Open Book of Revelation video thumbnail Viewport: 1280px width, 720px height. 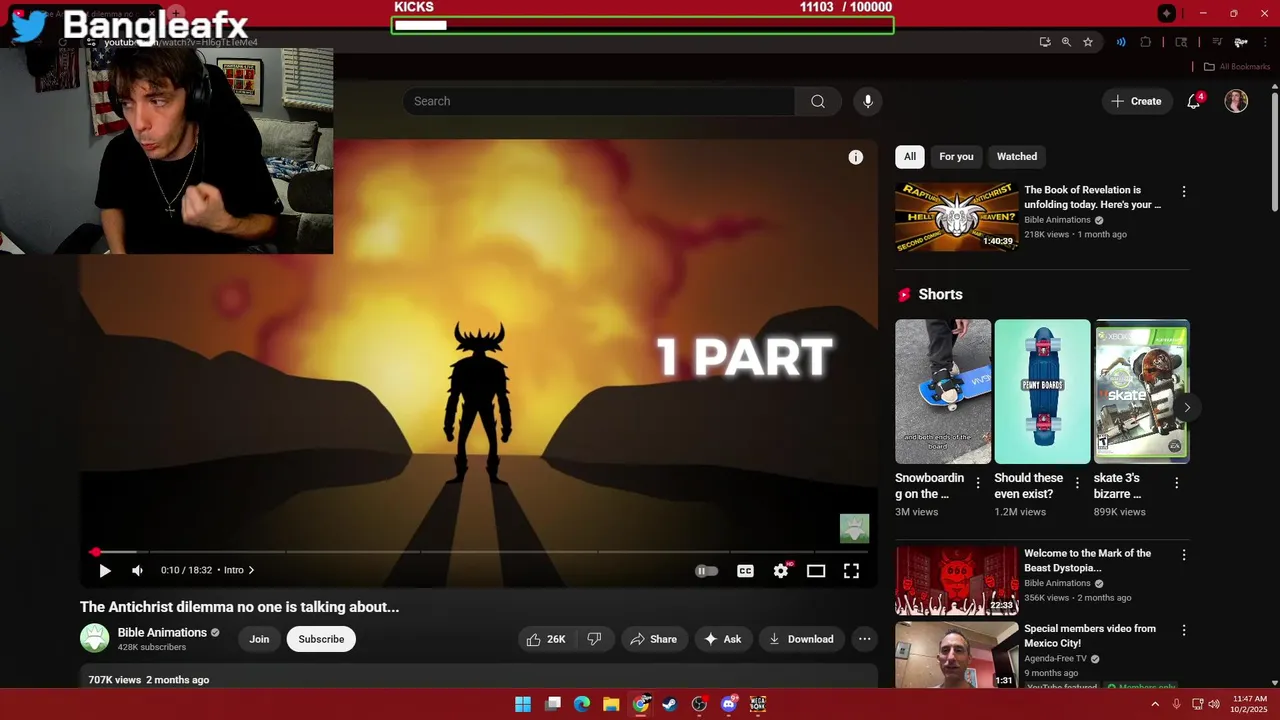(957, 216)
